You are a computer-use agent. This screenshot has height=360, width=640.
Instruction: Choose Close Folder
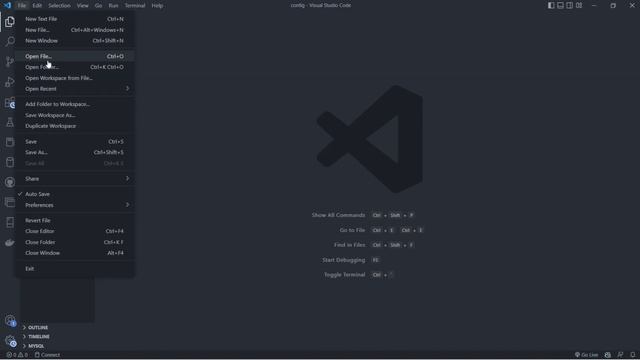tap(75, 242)
